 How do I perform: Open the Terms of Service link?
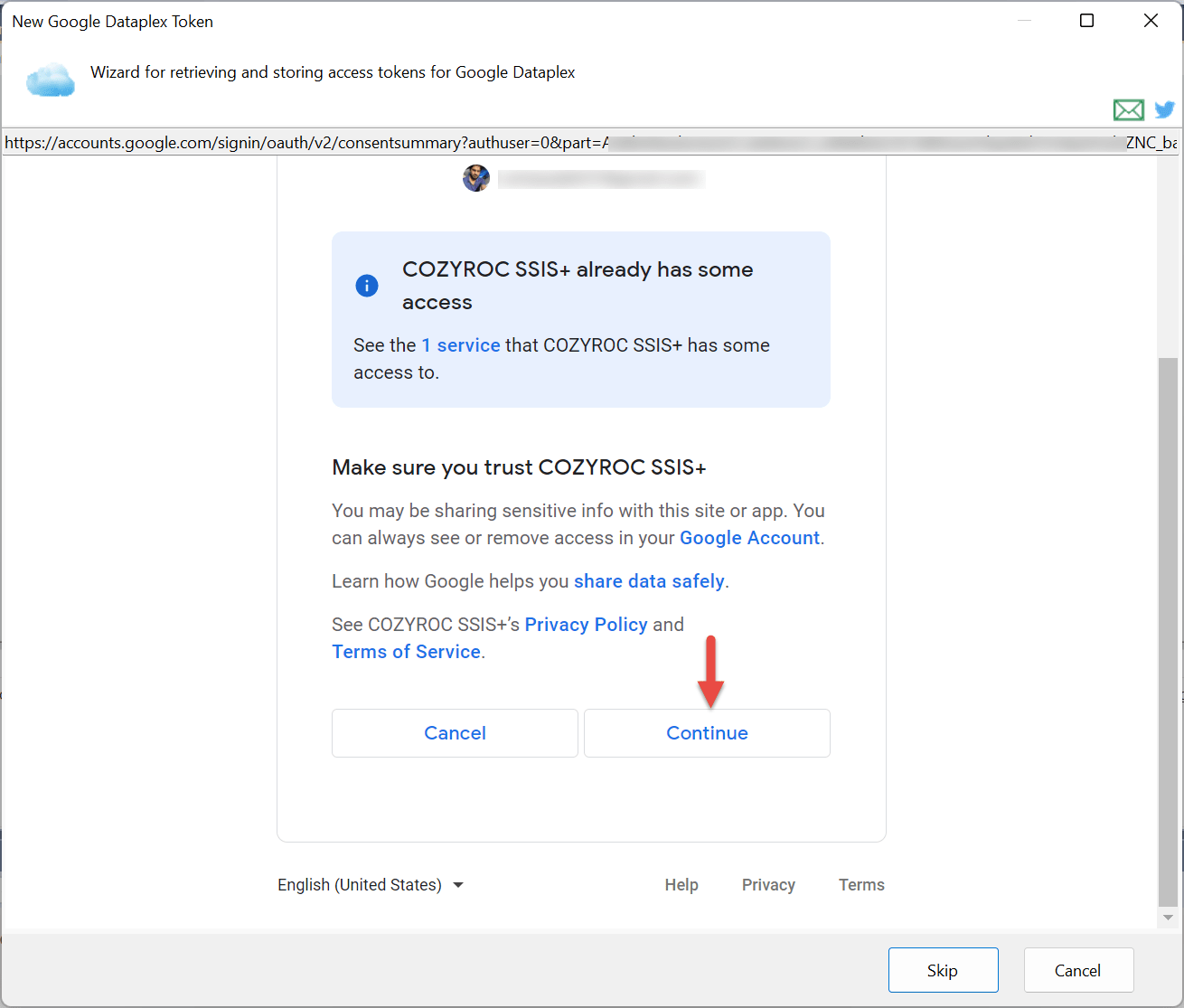406,652
